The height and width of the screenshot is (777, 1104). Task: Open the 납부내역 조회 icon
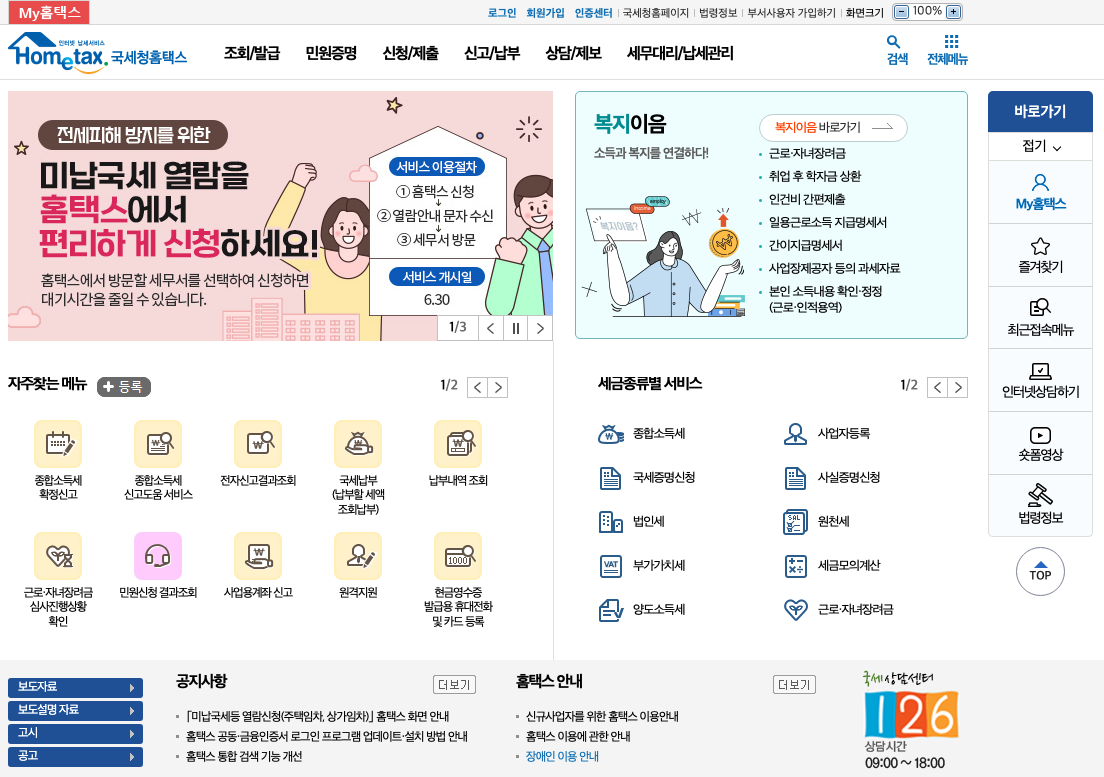point(458,444)
